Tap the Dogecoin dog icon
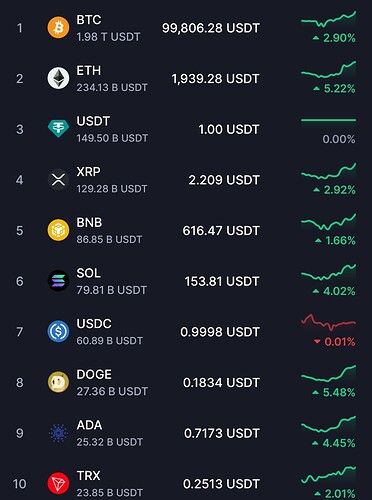The width and height of the screenshot is (372, 500). [58, 382]
